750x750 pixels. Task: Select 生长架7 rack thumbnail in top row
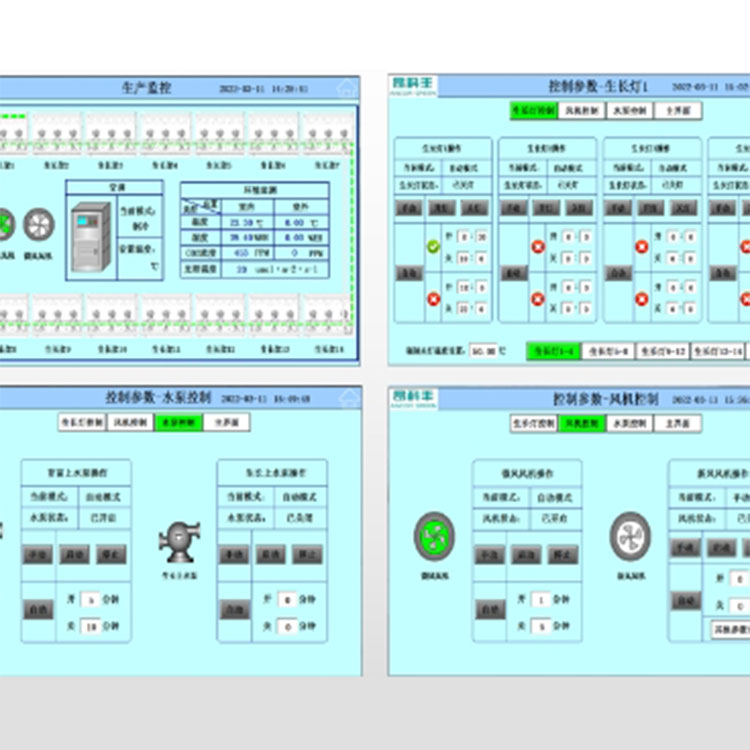pos(328,132)
